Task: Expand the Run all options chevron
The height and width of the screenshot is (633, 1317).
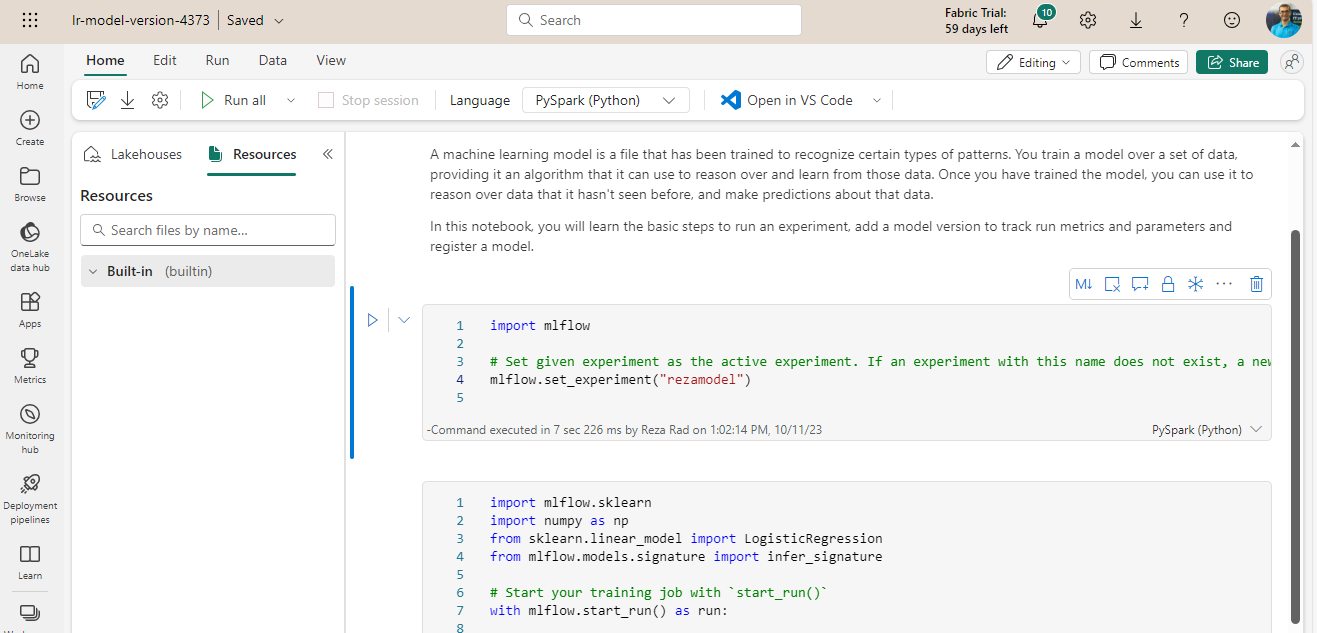Action: click(x=290, y=99)
